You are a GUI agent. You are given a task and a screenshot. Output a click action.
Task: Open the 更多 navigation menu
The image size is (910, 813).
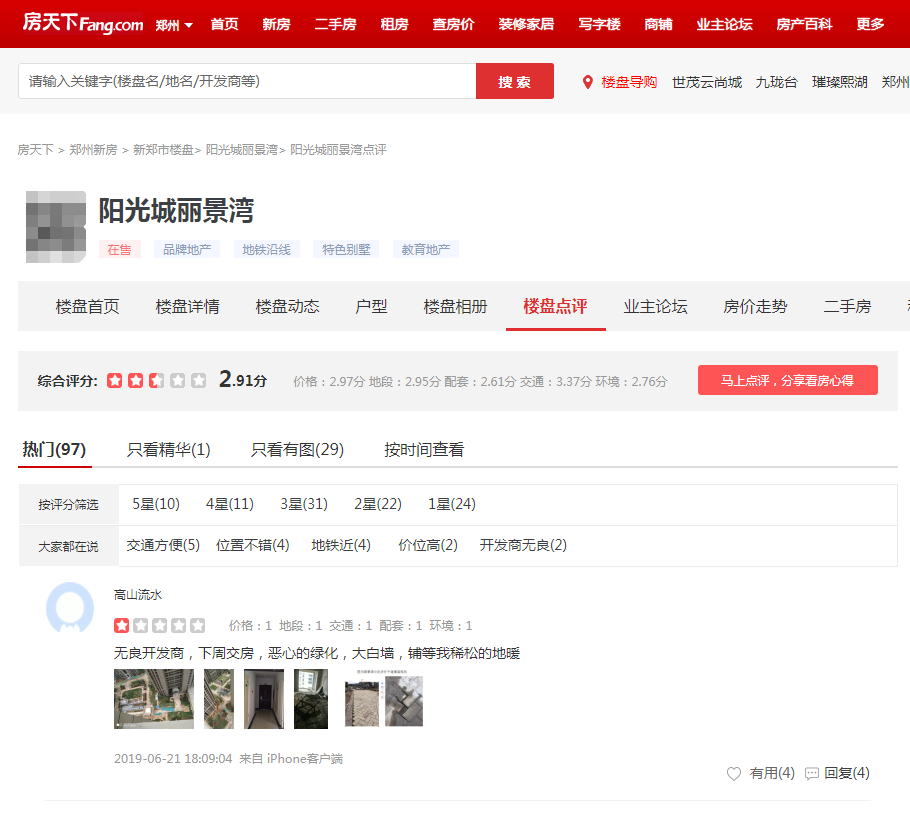(871, 24)
